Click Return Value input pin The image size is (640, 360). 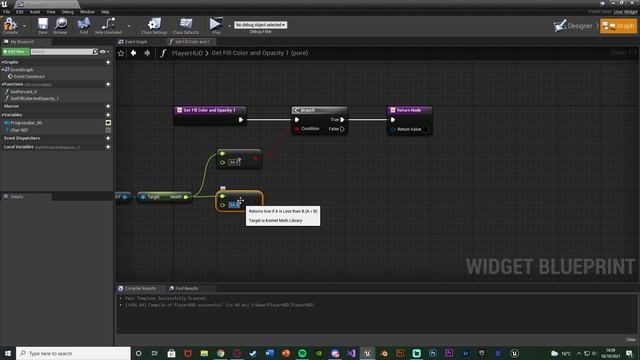pos(393,129)
